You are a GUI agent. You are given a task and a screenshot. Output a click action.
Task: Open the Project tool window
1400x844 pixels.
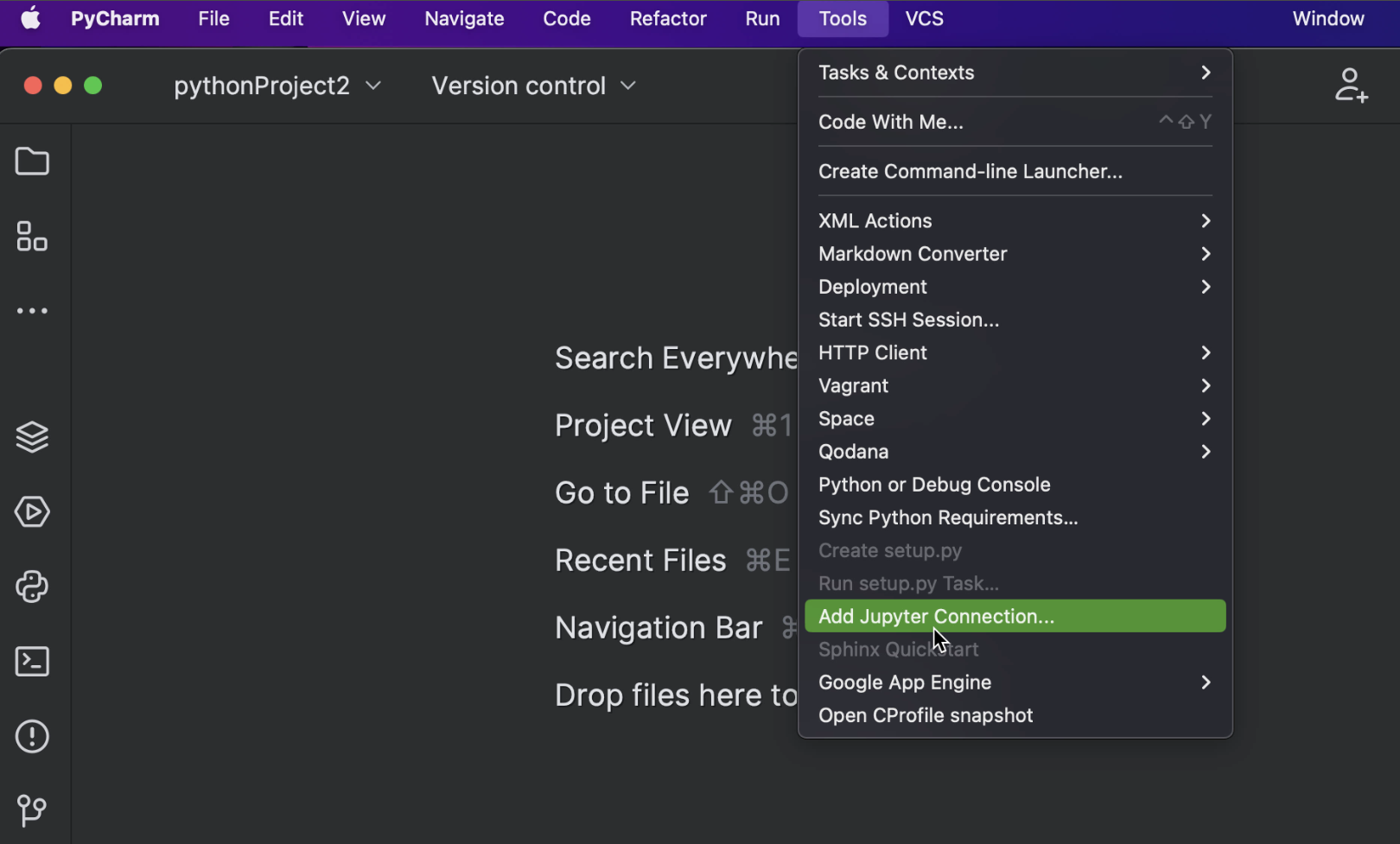(x=32, y=162)
